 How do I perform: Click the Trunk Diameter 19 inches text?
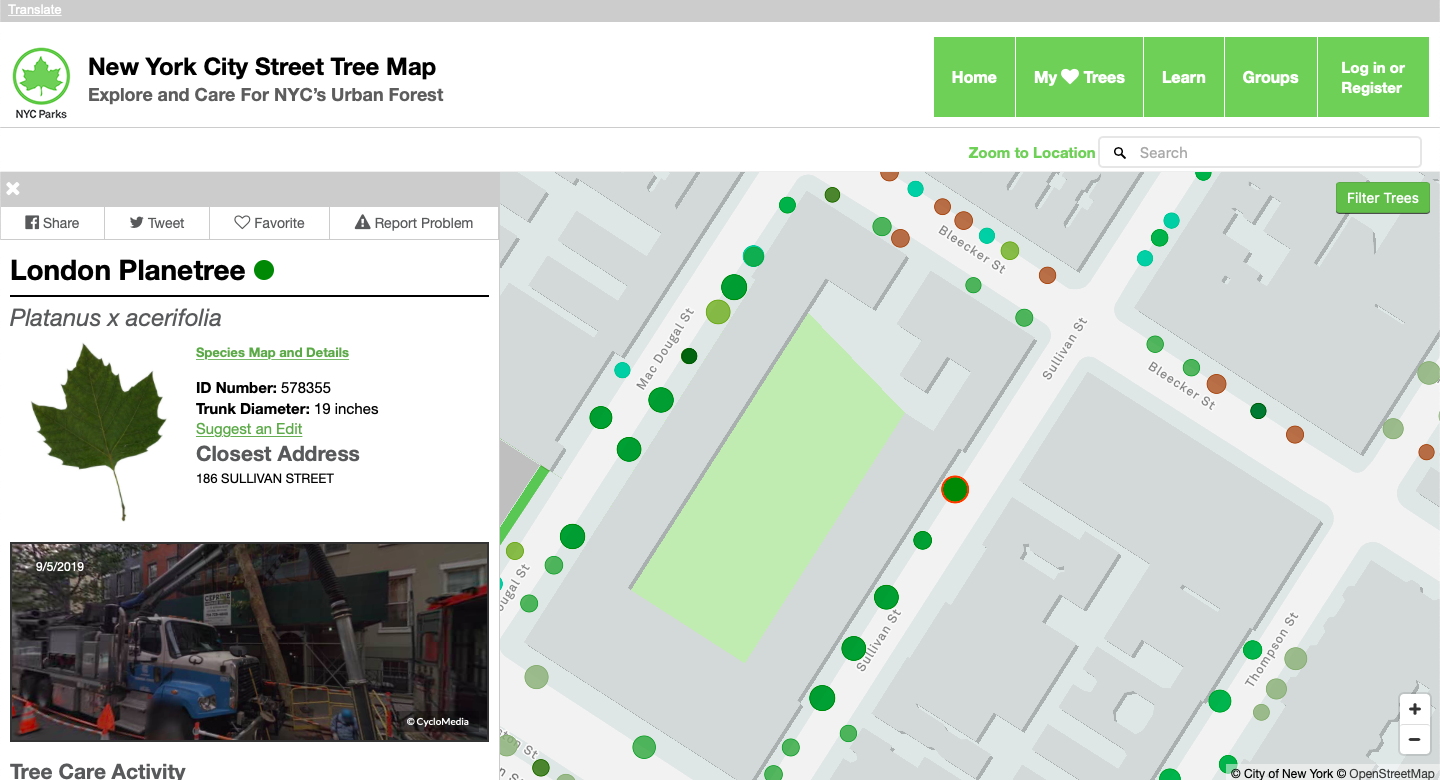[287, 408]
